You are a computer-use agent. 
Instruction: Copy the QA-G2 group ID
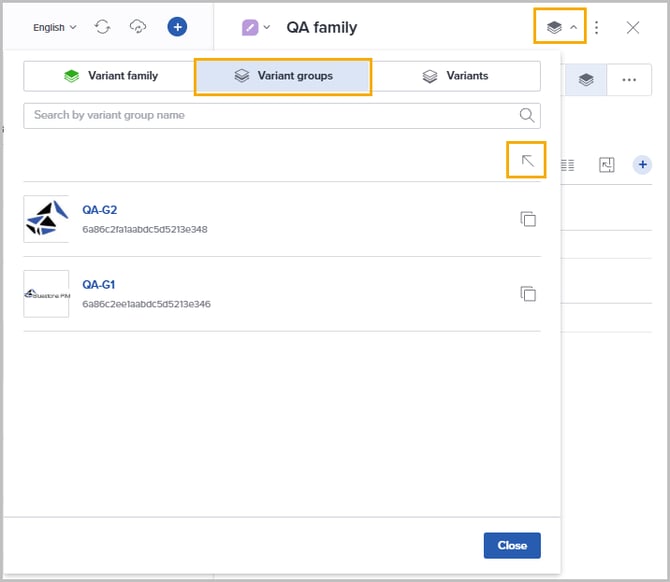point(528,219)
